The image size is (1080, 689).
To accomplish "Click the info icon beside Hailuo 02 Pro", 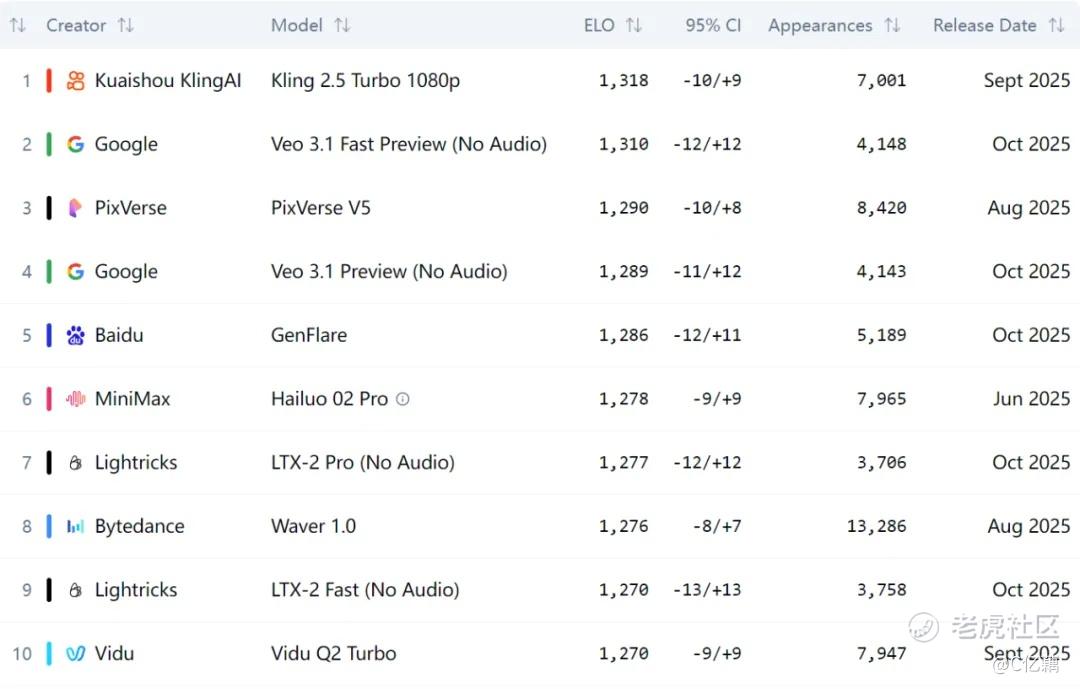I will [402, 399].
